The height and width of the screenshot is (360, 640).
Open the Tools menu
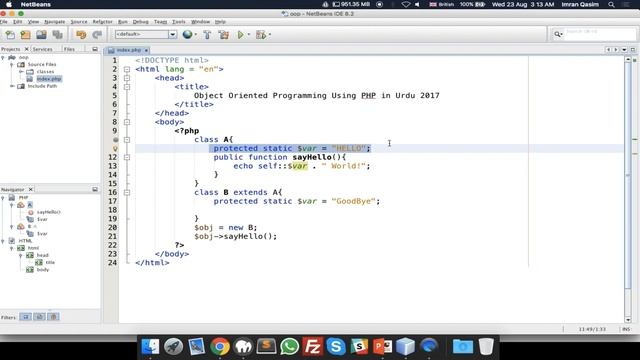click(178, 22)
